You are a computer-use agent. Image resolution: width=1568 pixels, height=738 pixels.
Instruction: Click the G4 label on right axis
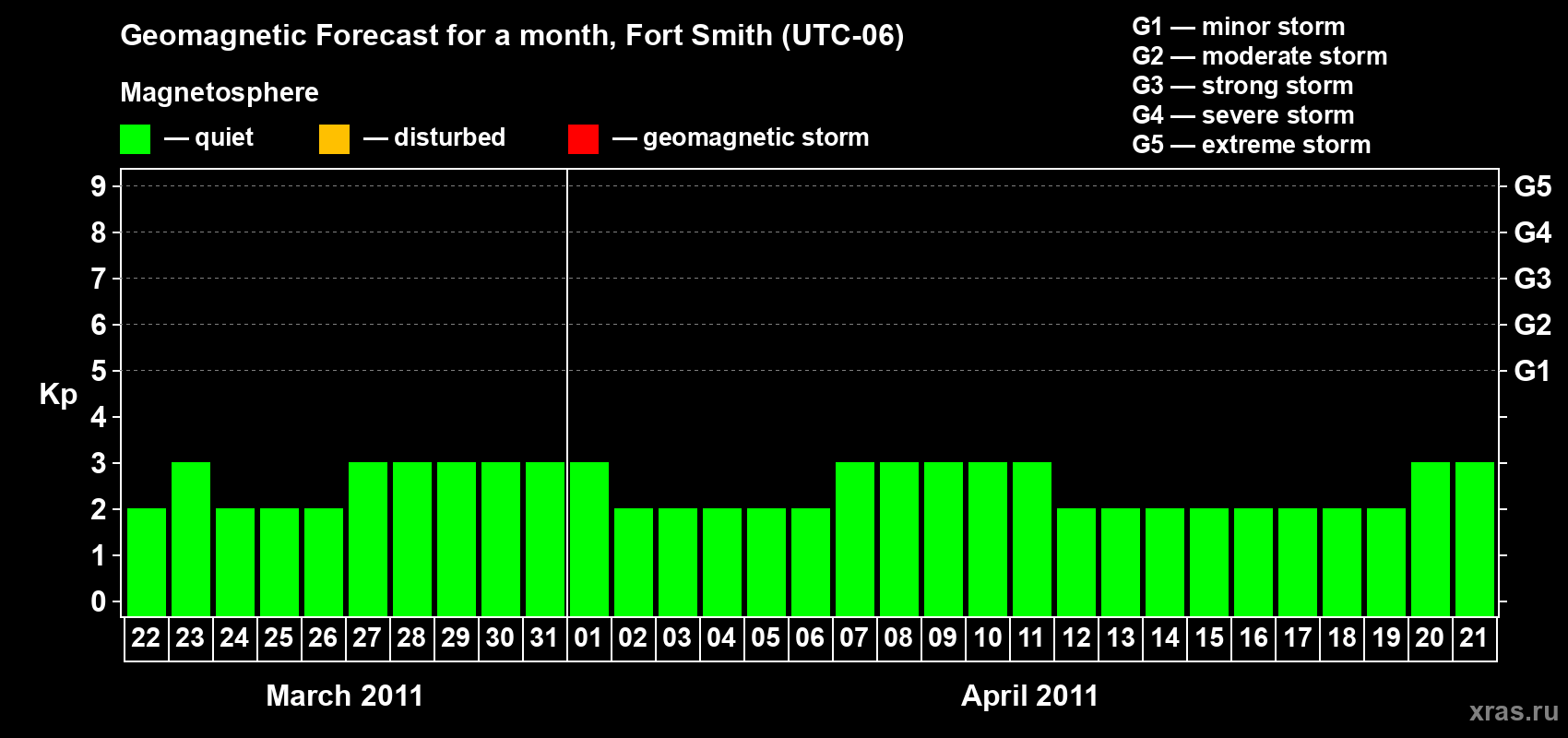click(x=1533, y=232)
